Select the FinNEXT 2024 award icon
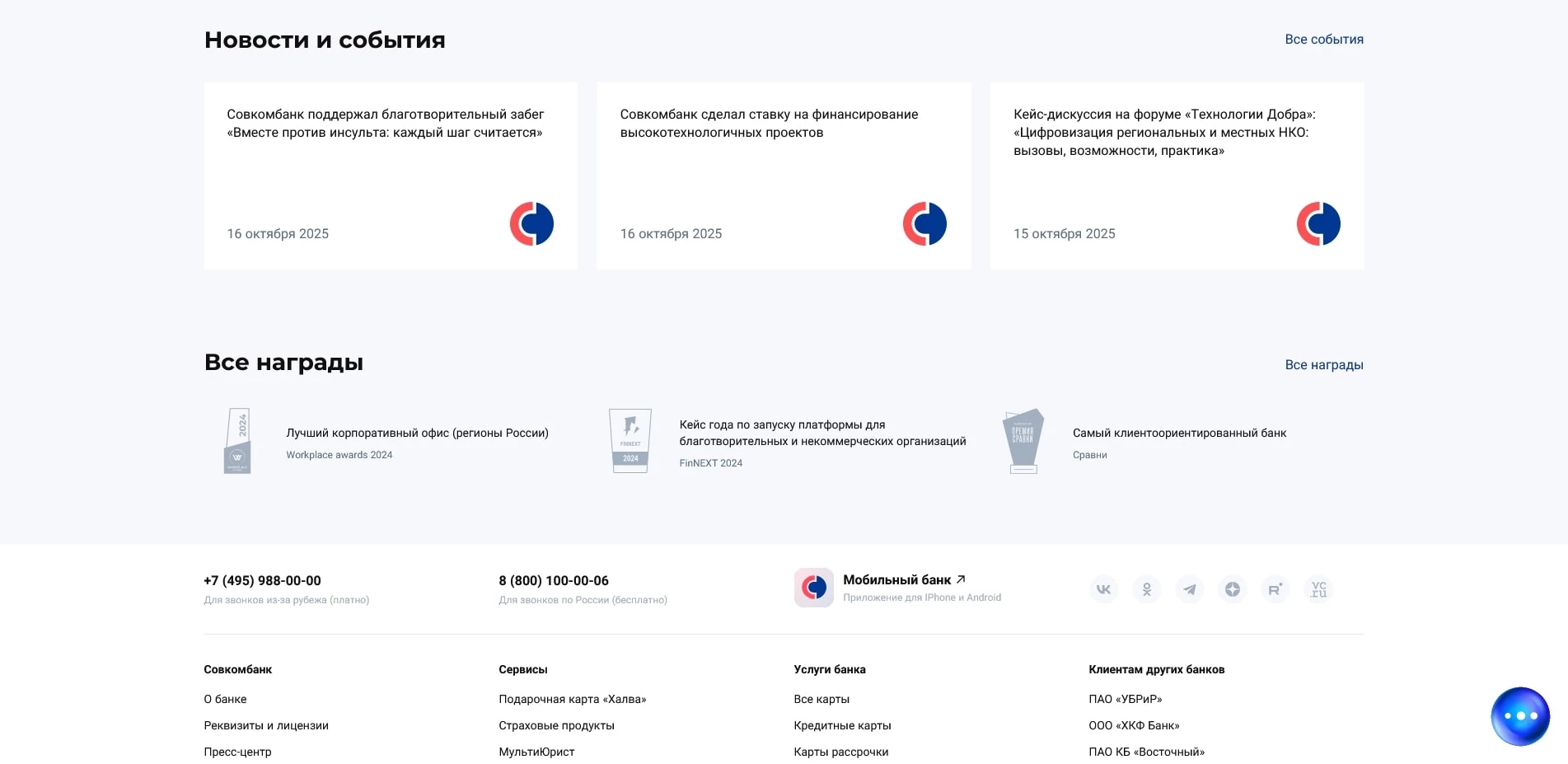This screenshot has height=764, width=1568. tap(631, 441)
